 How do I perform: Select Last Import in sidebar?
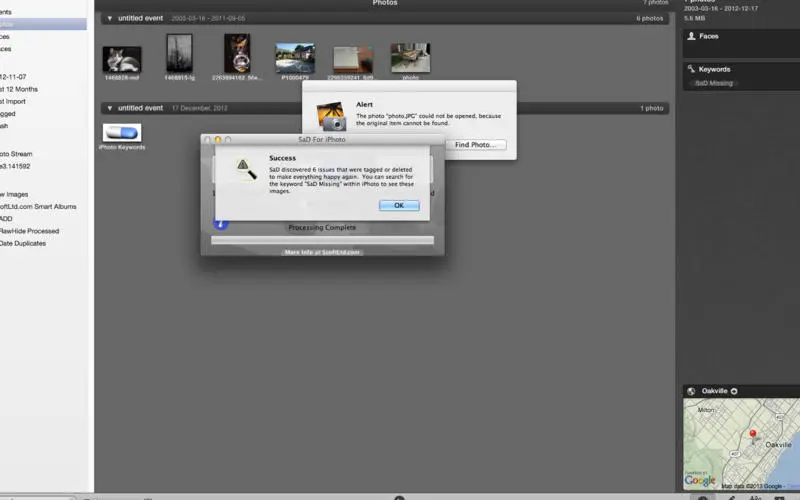coord(13,102)
